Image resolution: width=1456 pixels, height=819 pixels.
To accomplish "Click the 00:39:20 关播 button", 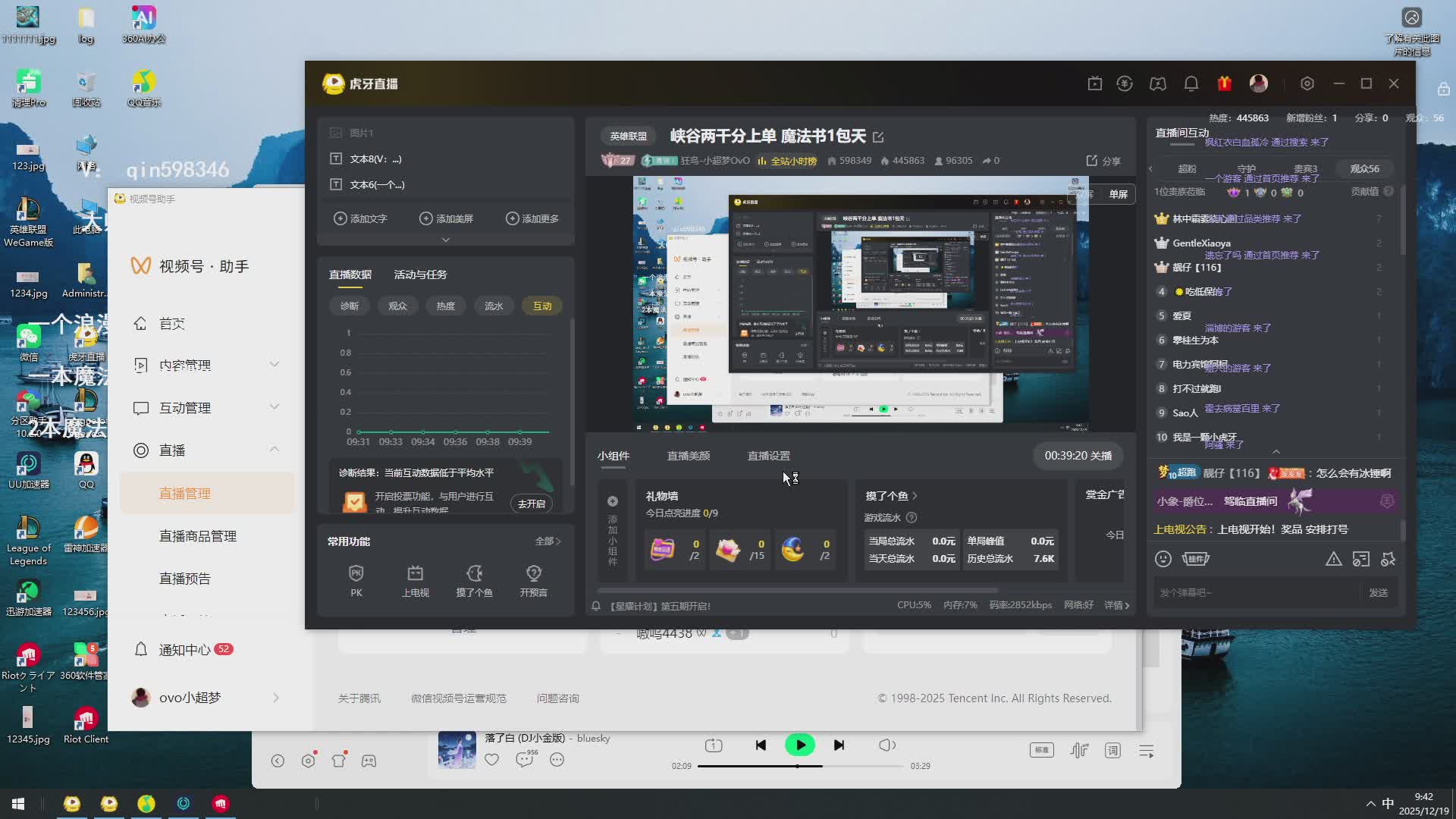I will (1078, 456).
